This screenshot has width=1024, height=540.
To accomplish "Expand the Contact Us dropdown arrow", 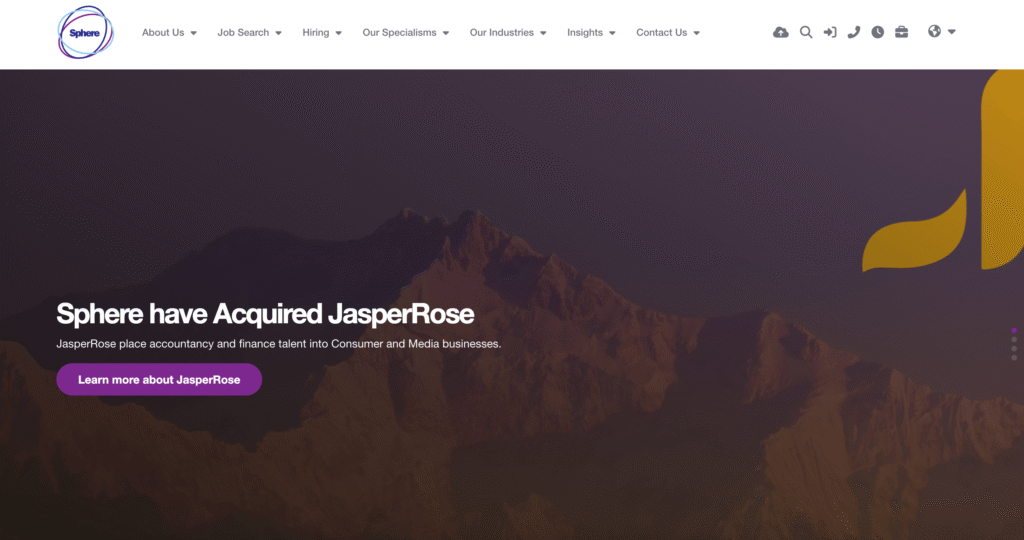I will [696, 33].
